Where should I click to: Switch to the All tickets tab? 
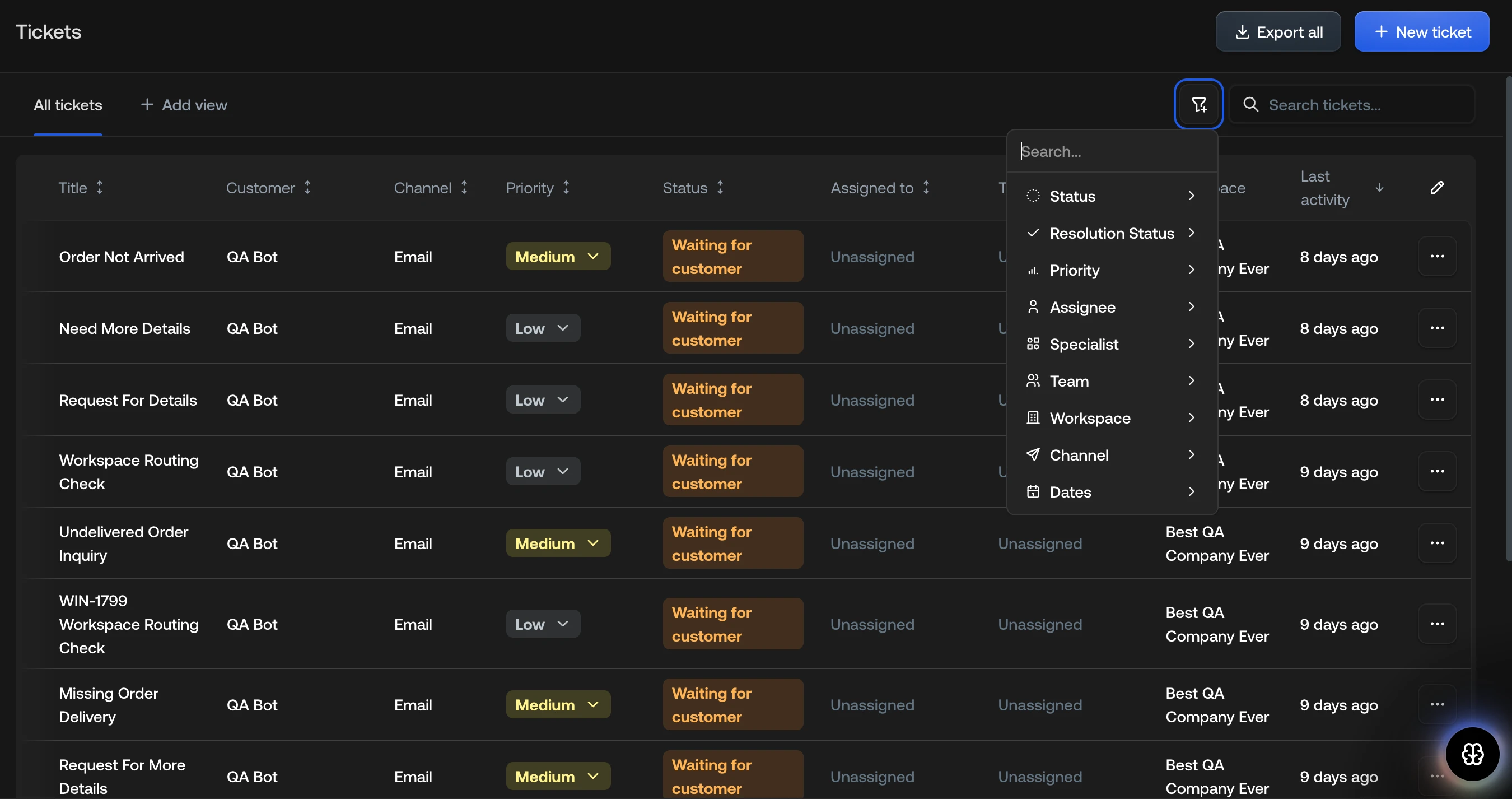tap(68, 105)
